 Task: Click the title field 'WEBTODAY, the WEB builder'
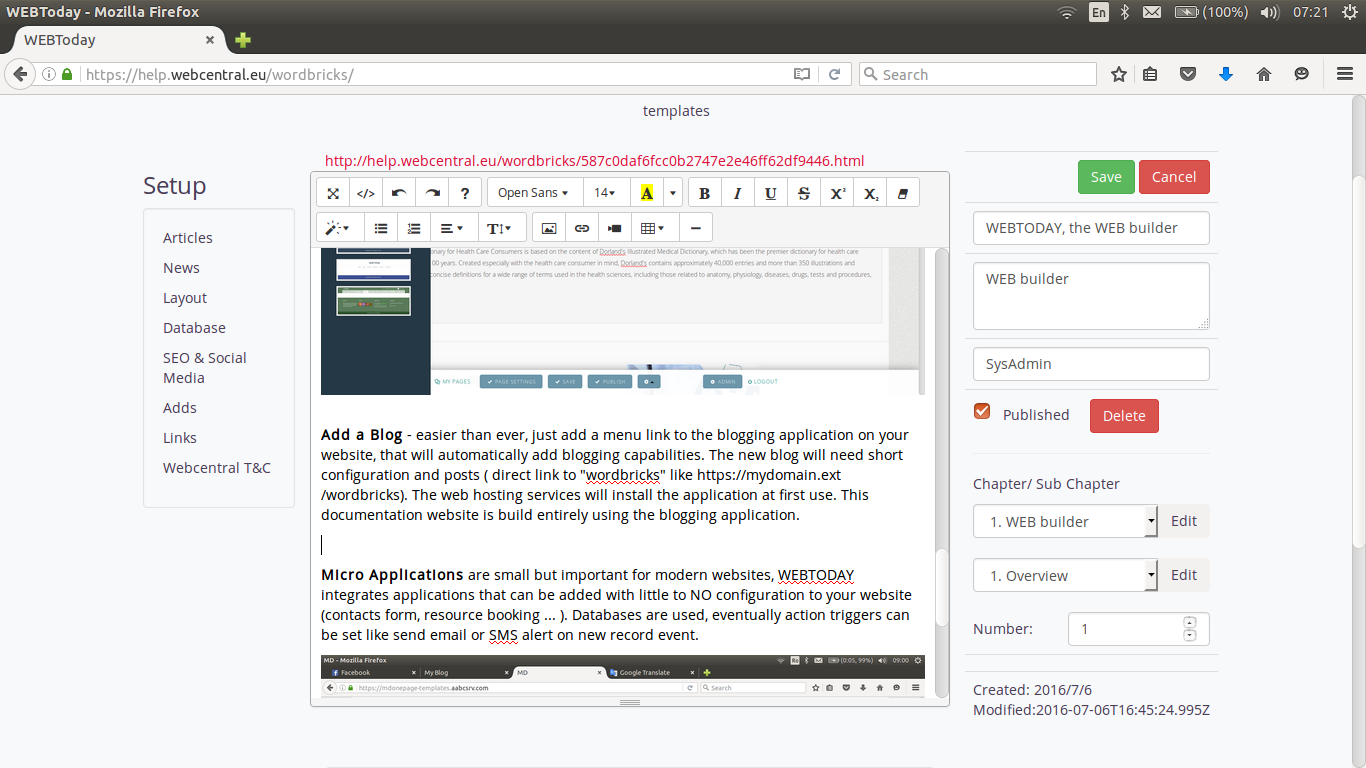1091,228
